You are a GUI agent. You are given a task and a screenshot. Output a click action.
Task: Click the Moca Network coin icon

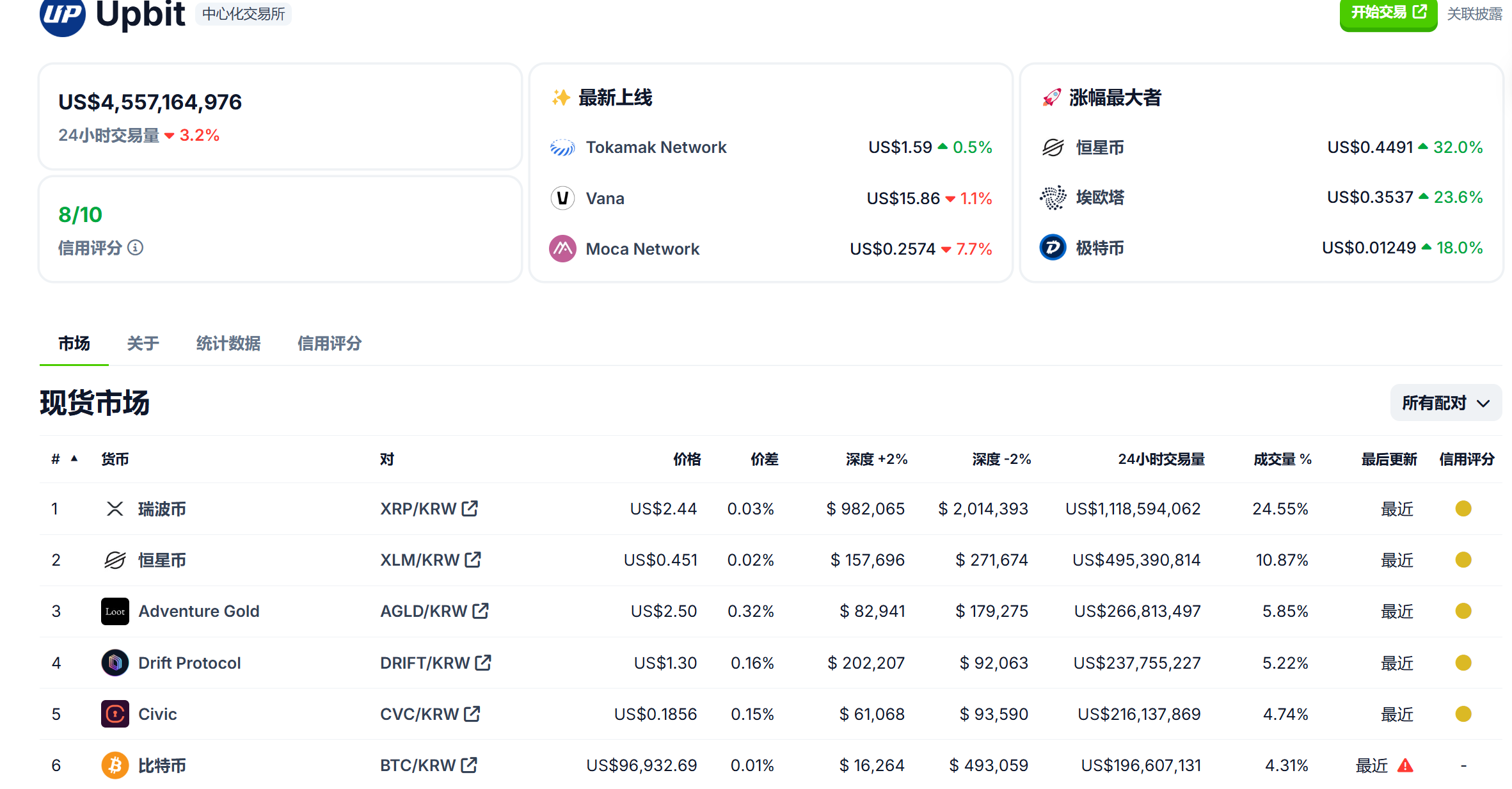(x=562, y=249)
